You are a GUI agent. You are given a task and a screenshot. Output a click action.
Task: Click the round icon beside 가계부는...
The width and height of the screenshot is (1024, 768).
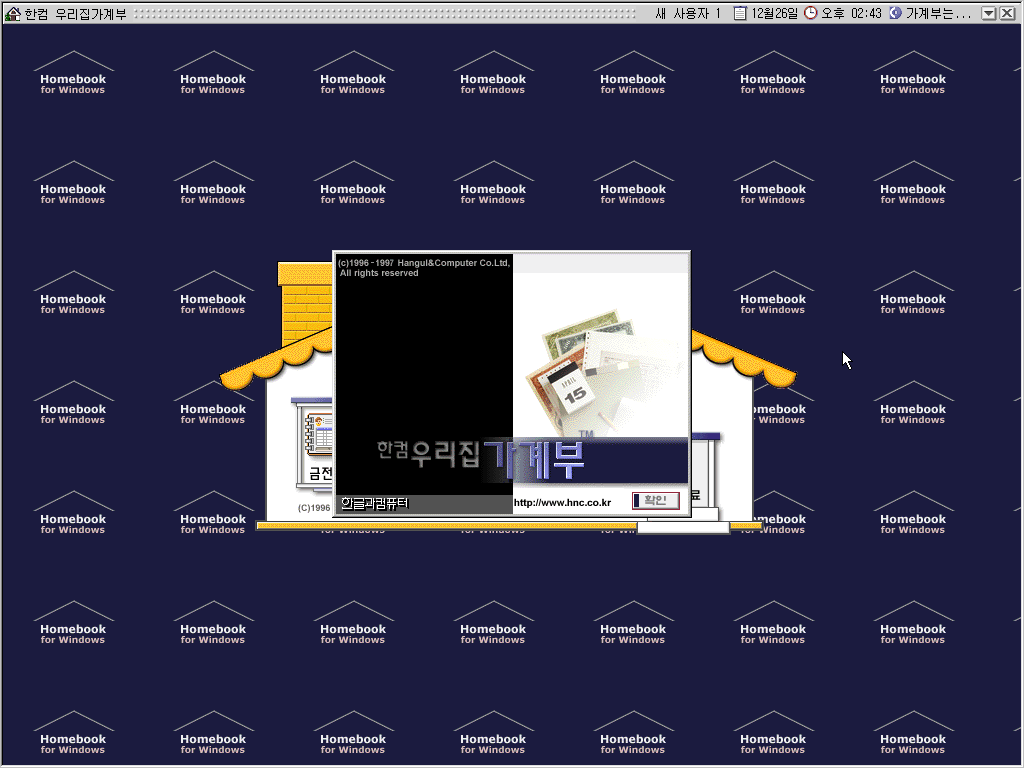pyautogui.click(x=895, y=13)
